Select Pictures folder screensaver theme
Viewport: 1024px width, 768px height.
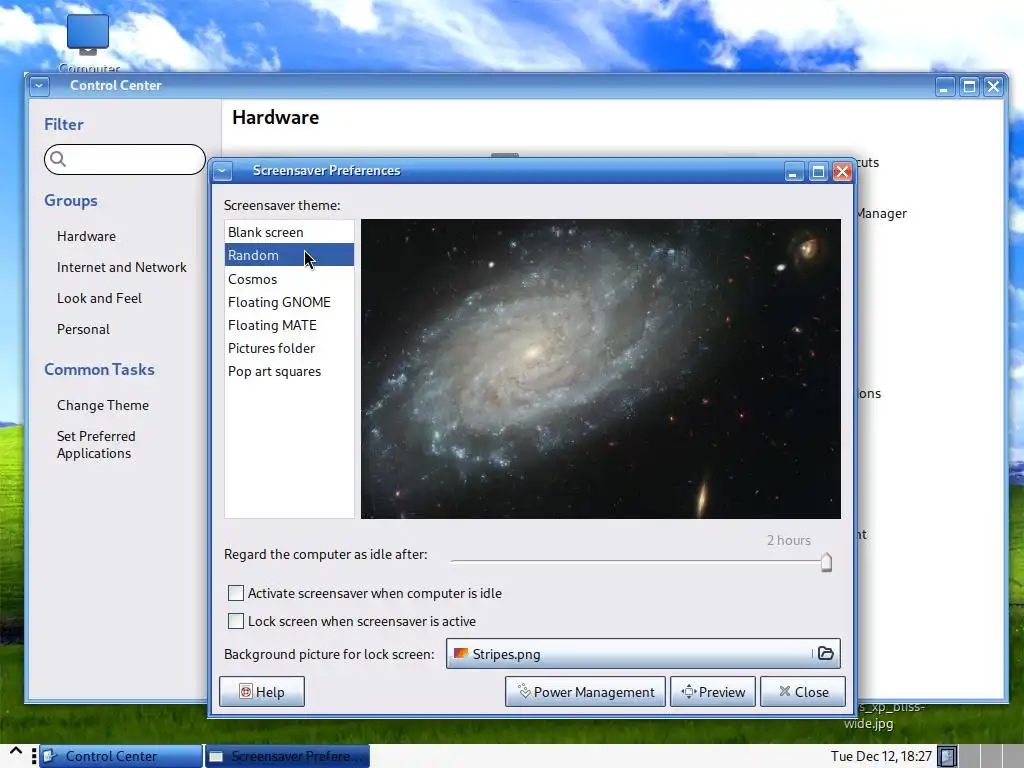point(289,348)
